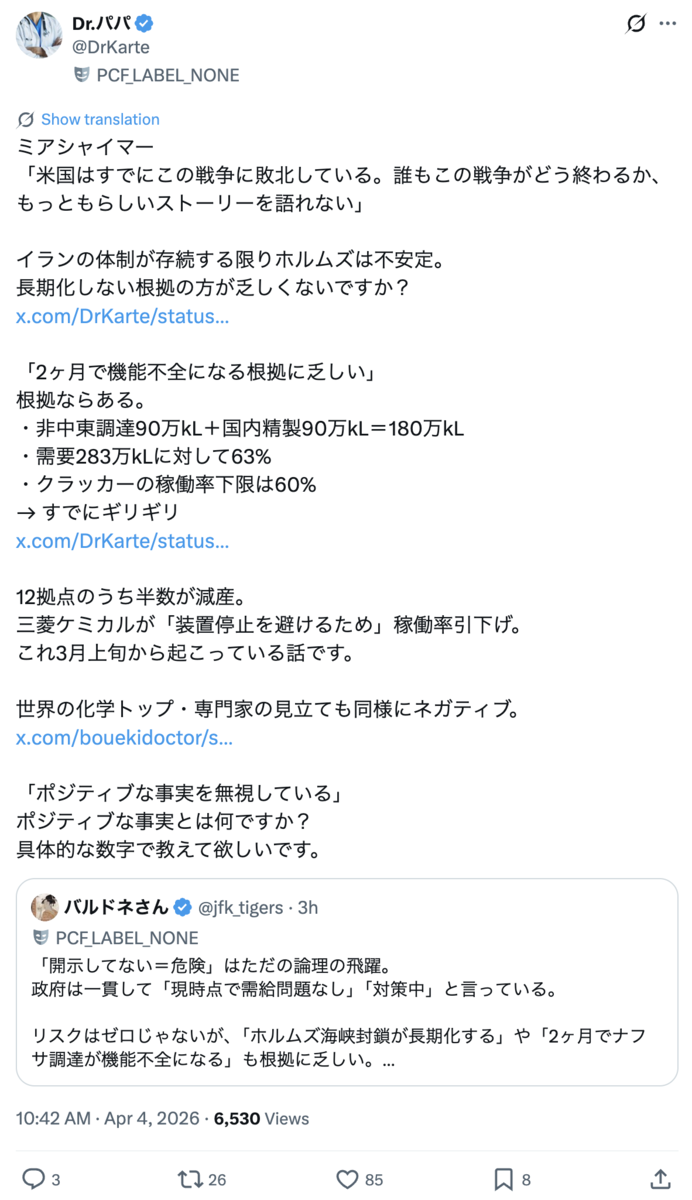This screenshot has width=692, height=1200.
Task: Repost this tweet via retweet icon
Action: point(187,1179)
